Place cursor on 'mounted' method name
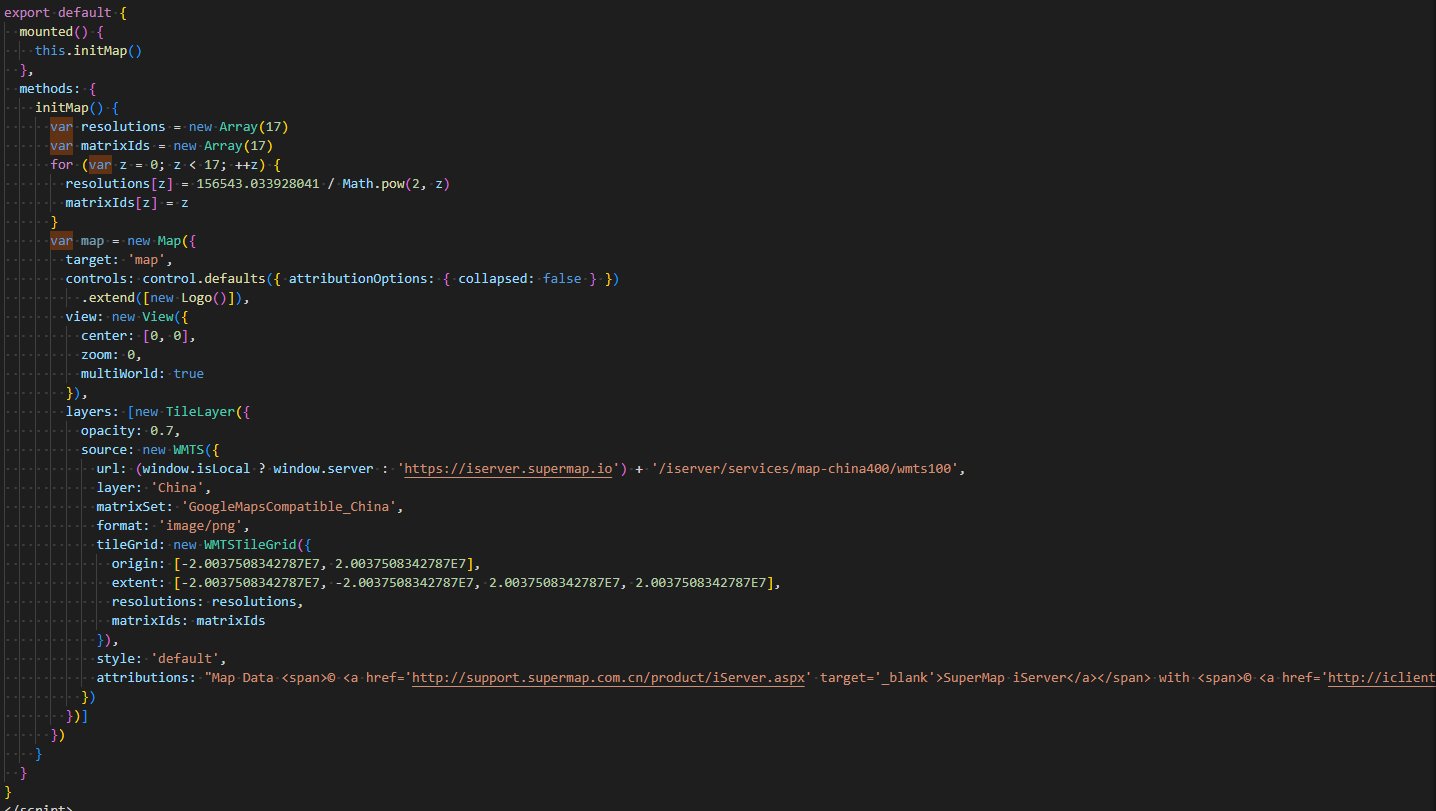 coord(46,31)
